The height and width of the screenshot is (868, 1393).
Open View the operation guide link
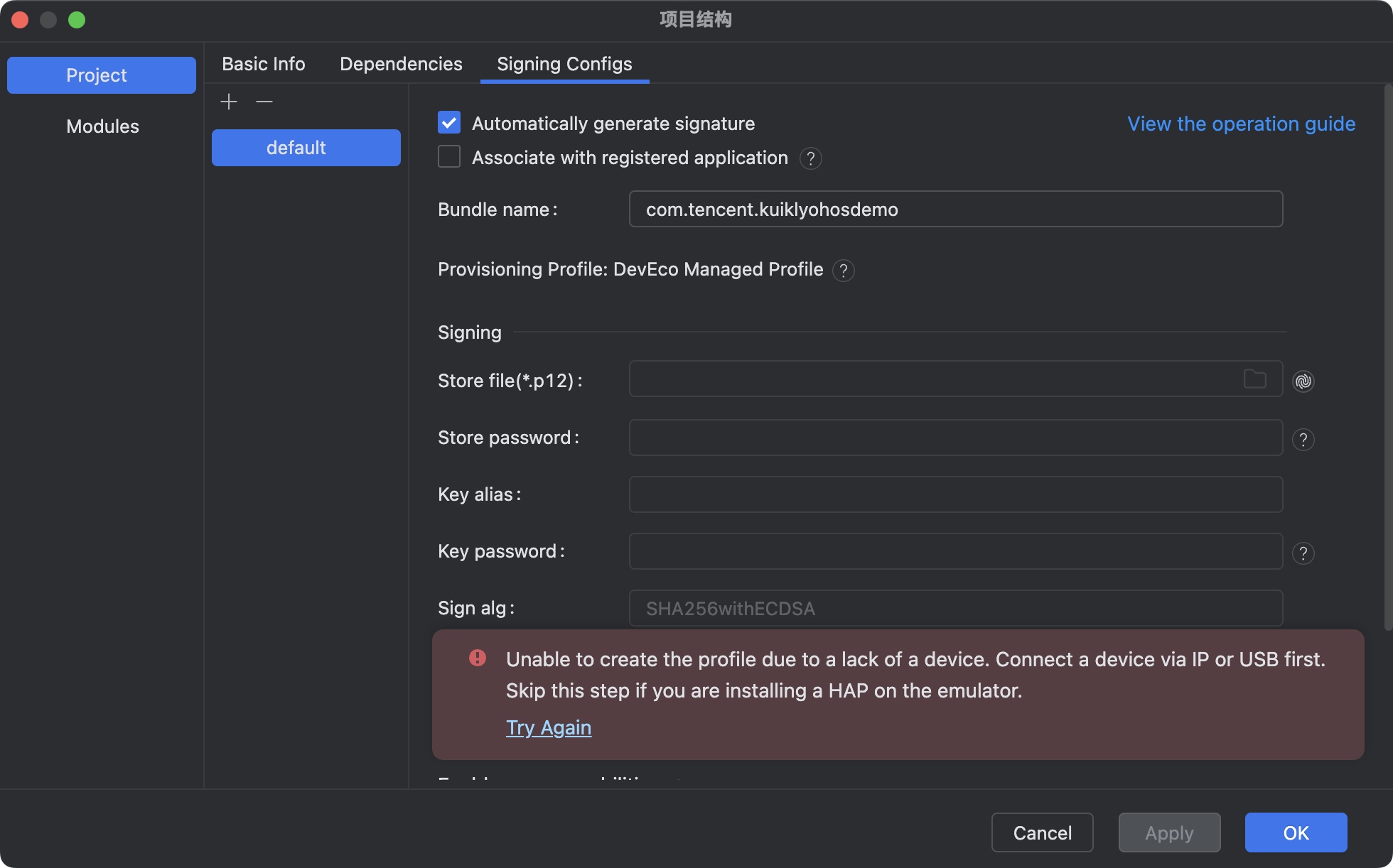[x=1241, y=124]
